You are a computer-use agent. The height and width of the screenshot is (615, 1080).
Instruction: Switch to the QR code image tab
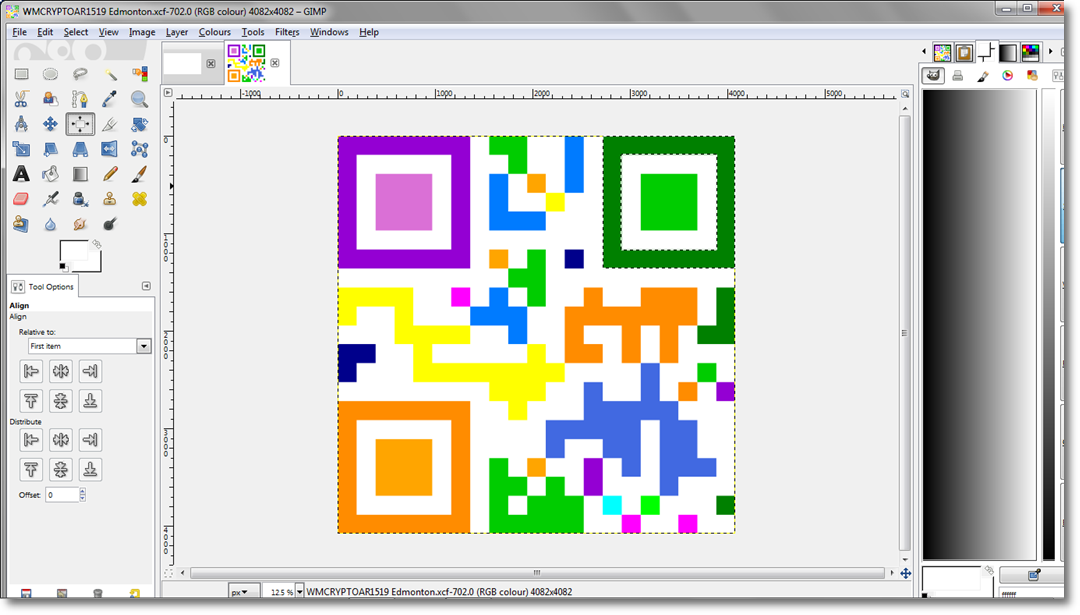click(247, 63)
